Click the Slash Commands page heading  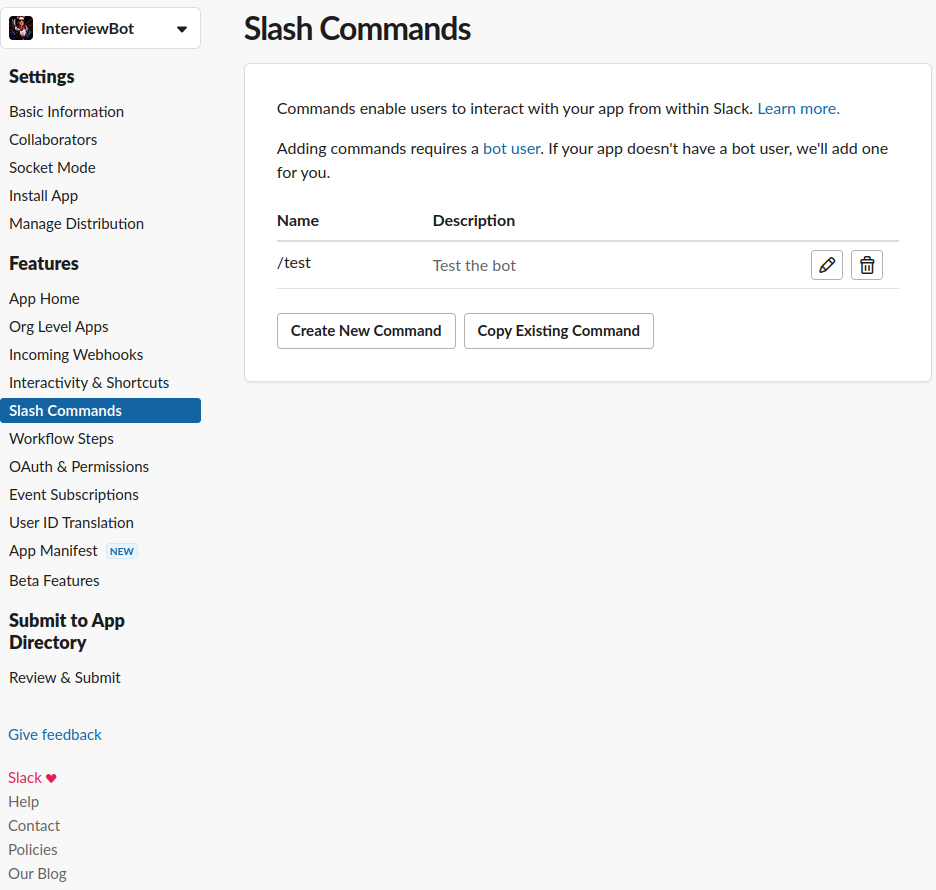pos(357,29)
